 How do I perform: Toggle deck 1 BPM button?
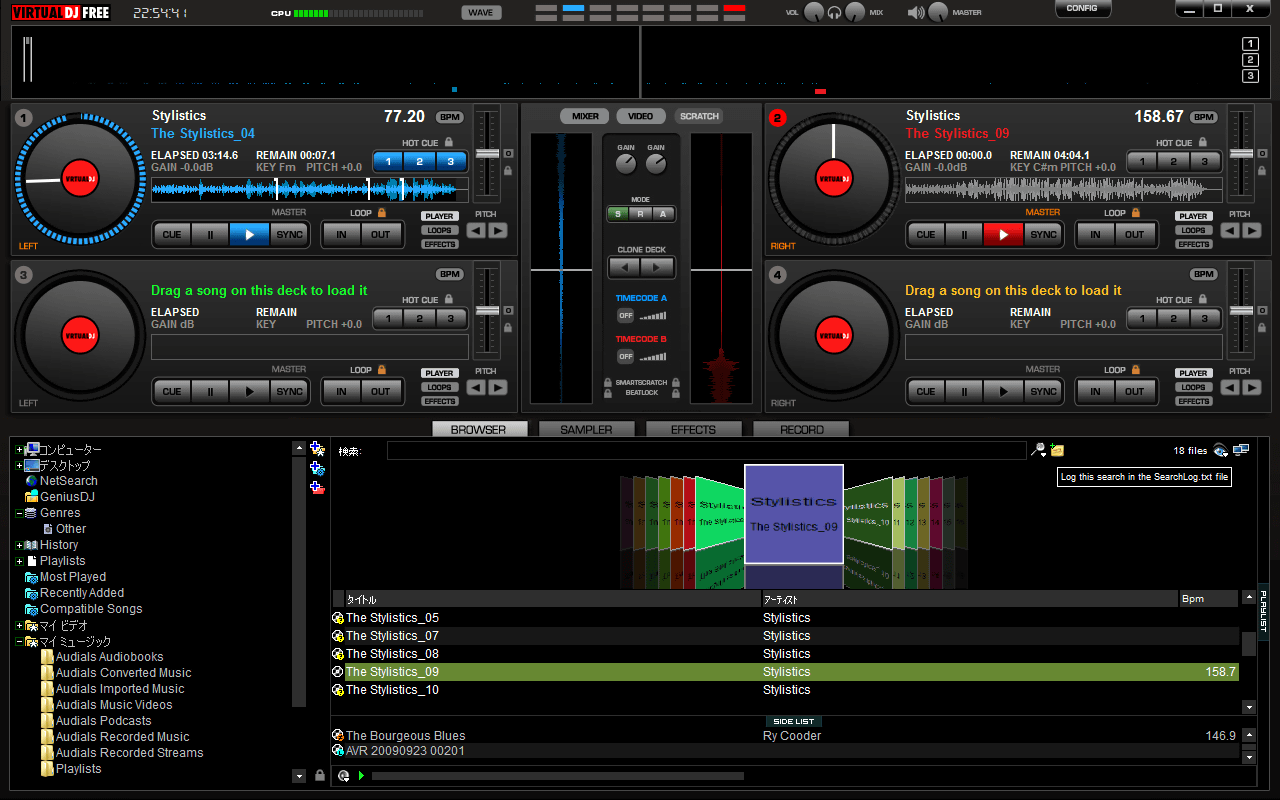450,117
